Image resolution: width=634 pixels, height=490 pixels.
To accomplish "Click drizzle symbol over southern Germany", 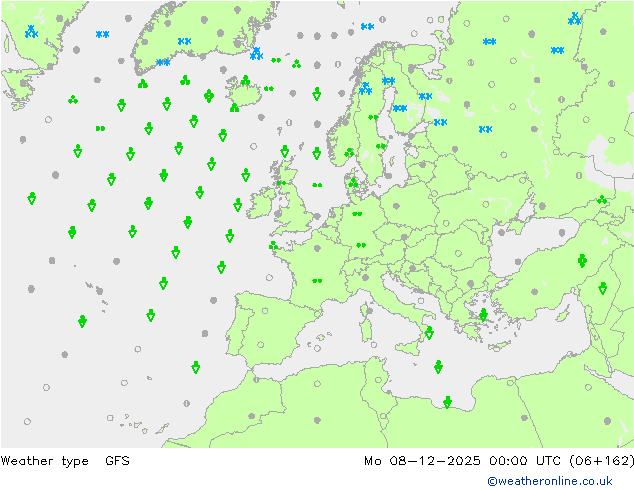I will pyautogui.click(x=361, y=245).
